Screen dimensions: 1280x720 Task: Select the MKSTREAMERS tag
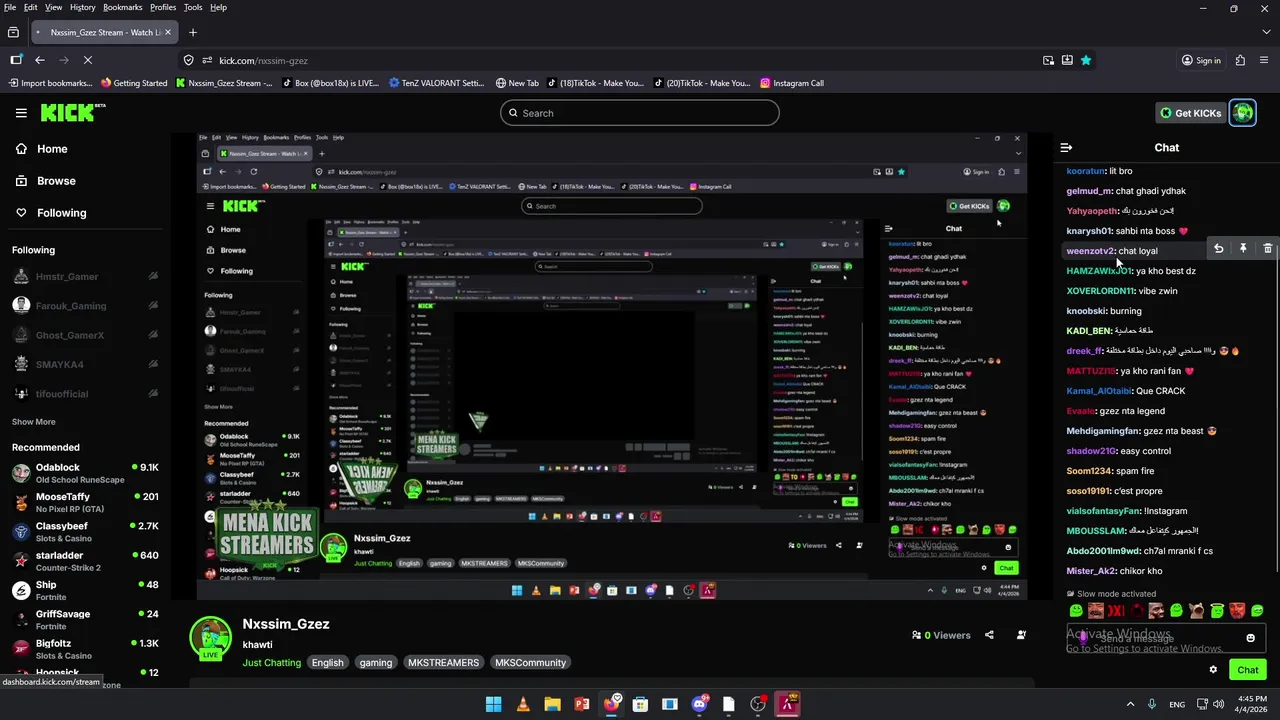pos(443,663)
